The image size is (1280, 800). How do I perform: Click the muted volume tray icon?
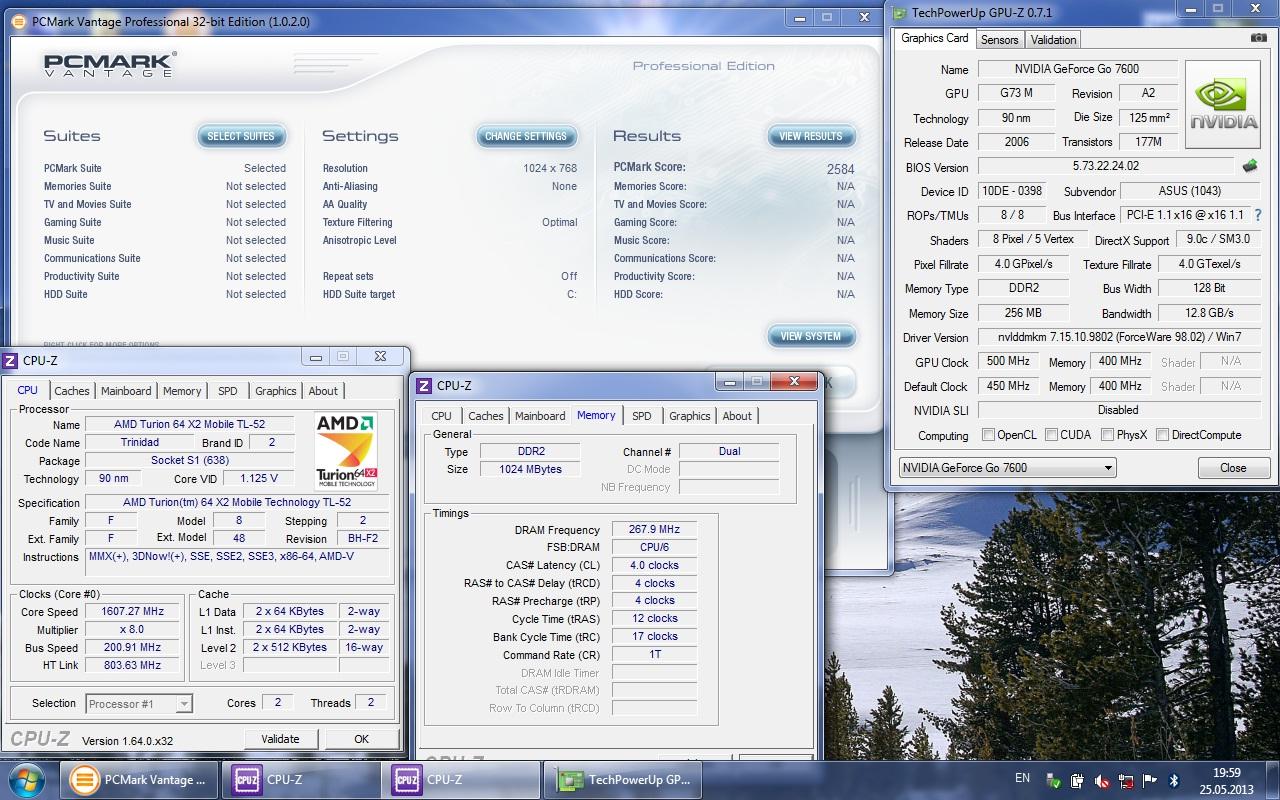click(1101, 780)
